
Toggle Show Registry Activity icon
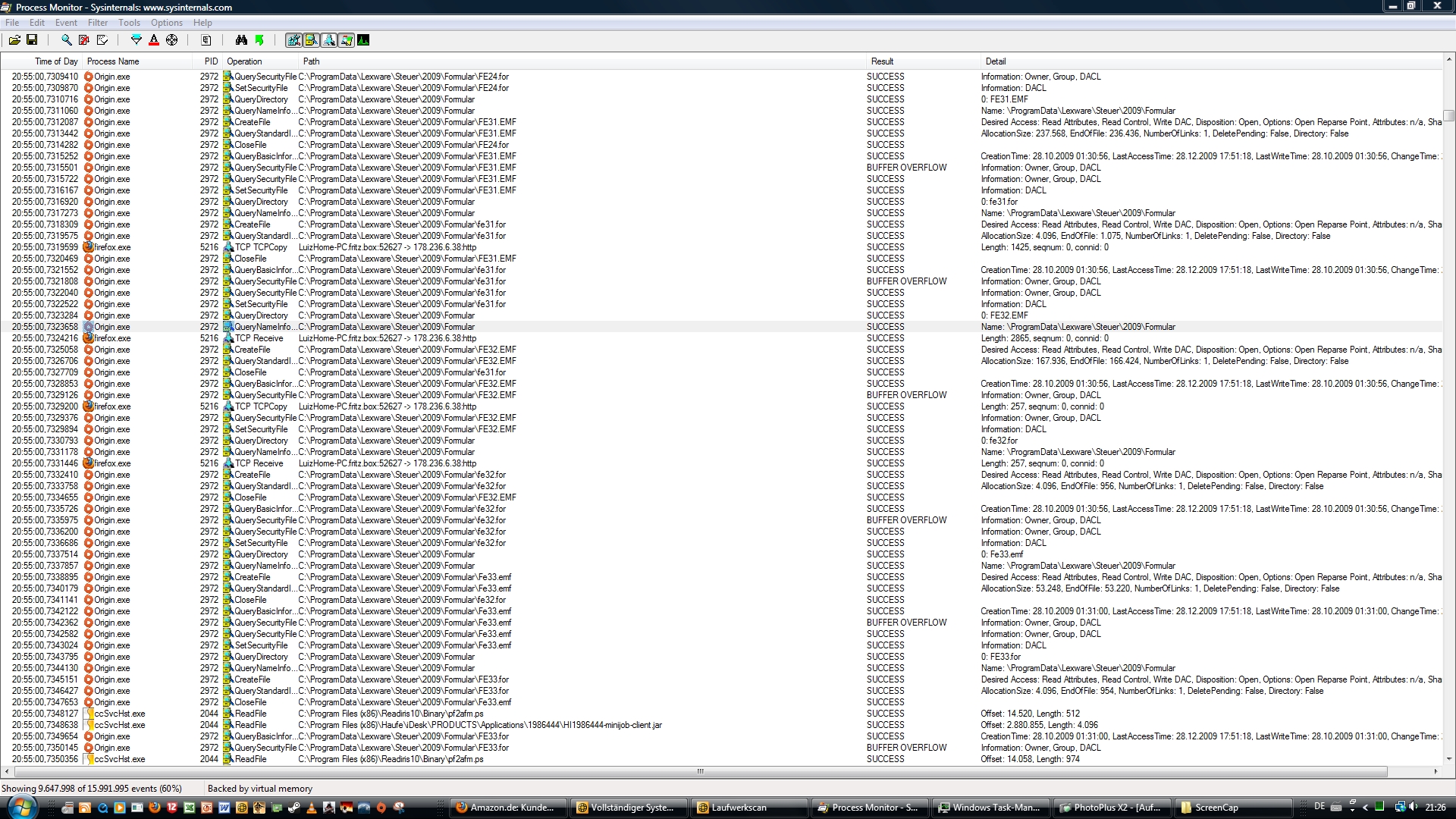click(x=293, y=40)
